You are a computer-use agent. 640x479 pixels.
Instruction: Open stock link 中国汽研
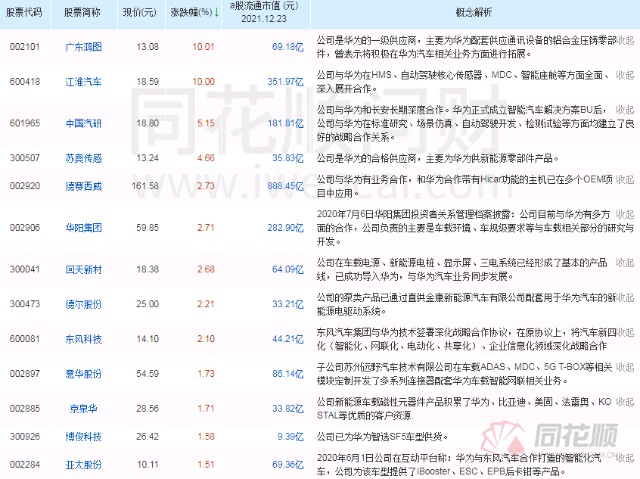(x=84, y=122)
